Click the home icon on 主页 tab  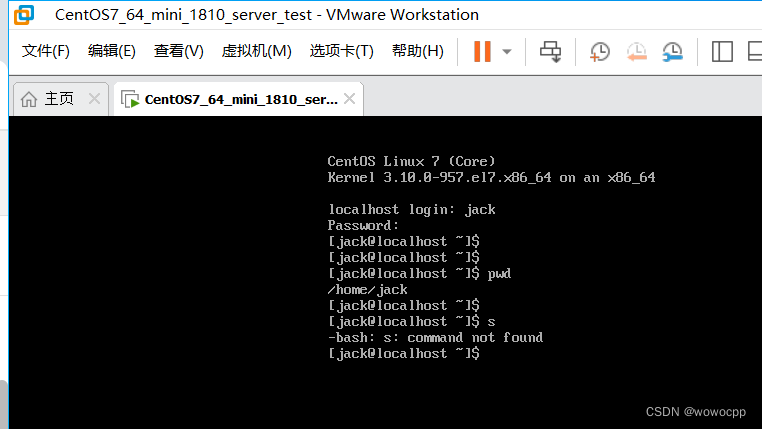tap(29, 99)
